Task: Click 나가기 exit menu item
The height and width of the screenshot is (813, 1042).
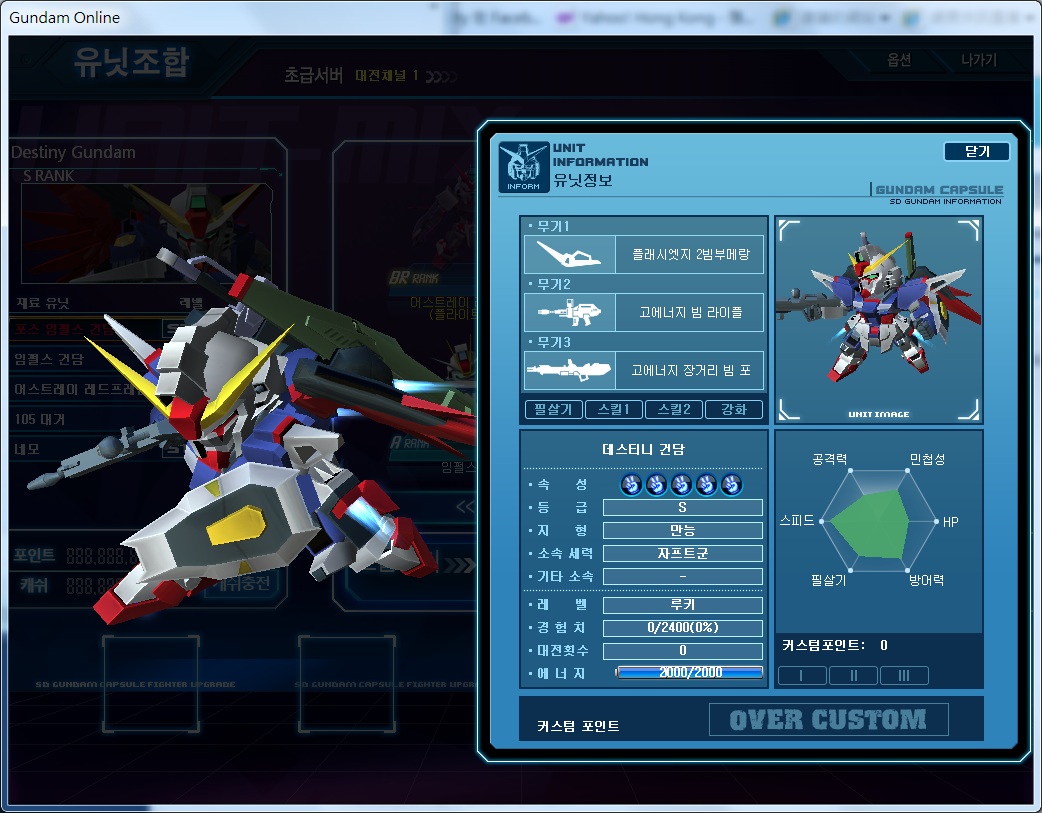Action: tap(978, 60)
